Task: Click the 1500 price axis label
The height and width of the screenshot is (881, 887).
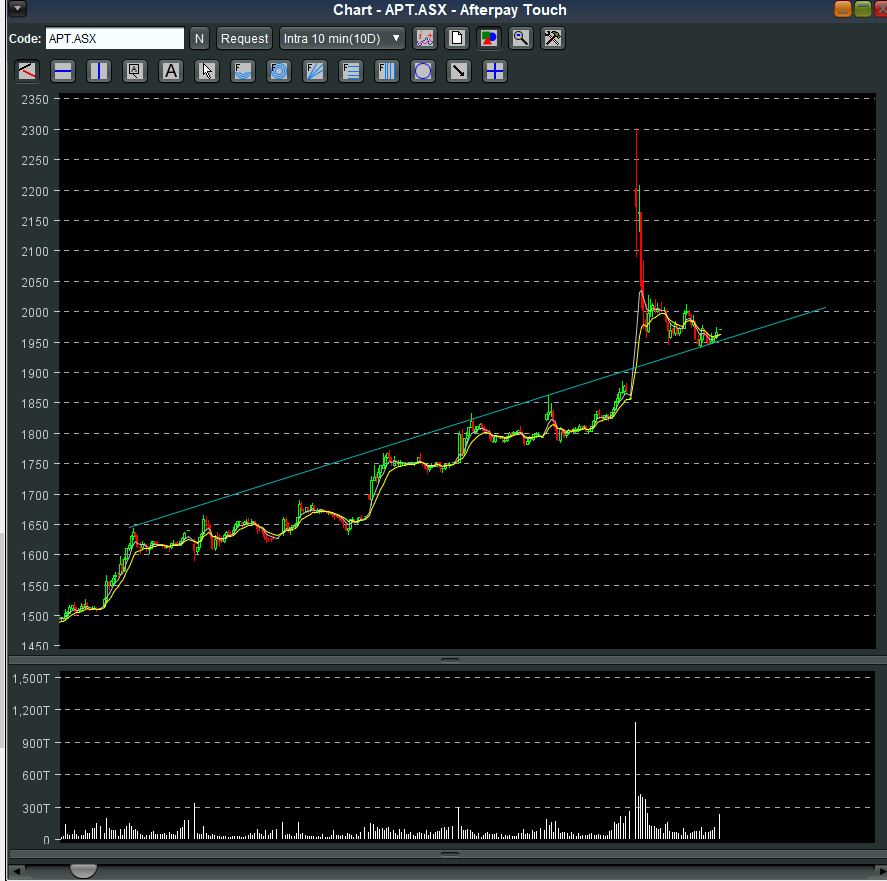Action: [x=35, y=616]
